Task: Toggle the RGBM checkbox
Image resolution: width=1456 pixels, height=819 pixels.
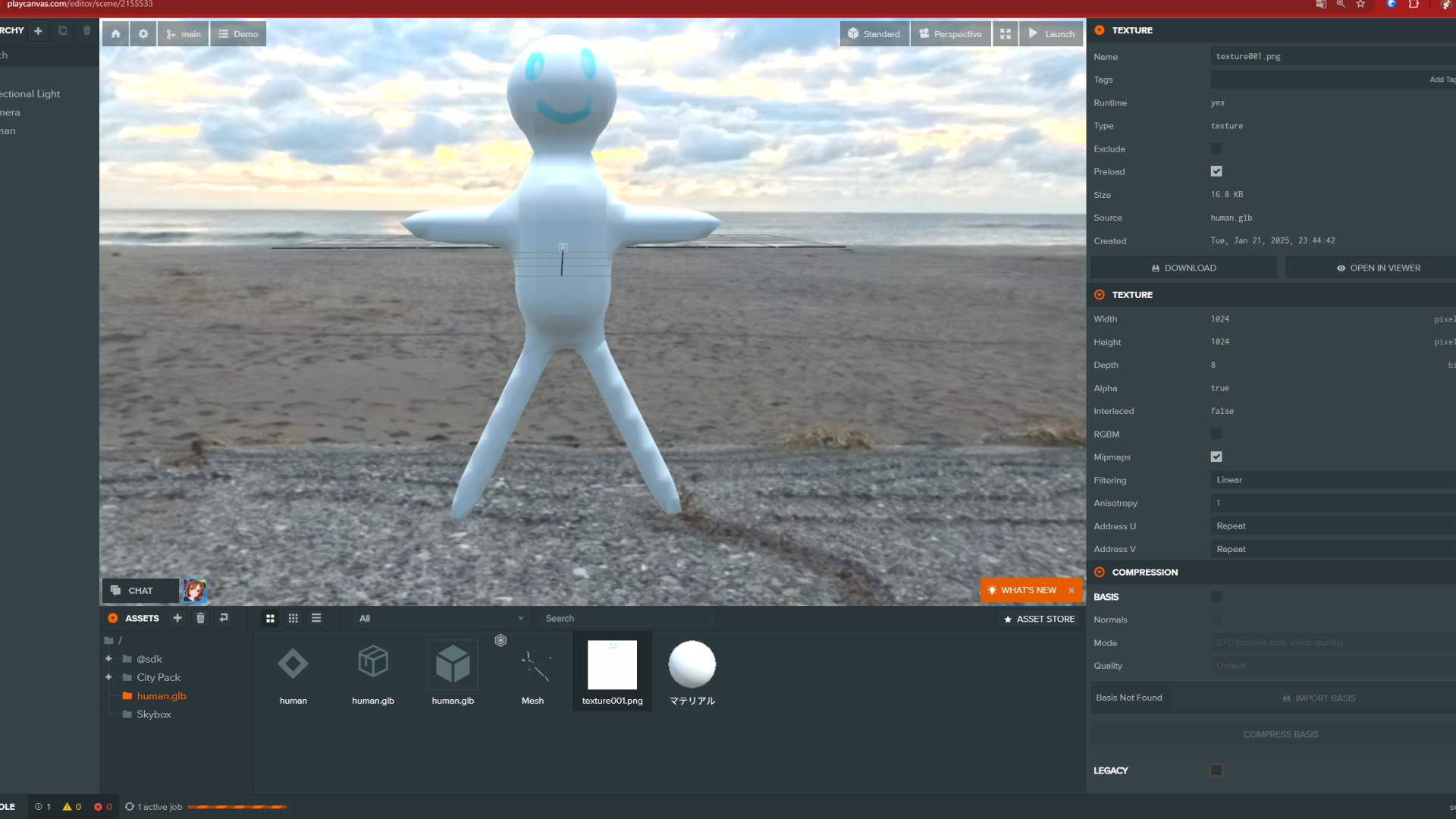Action: [x=1216, y=434]
